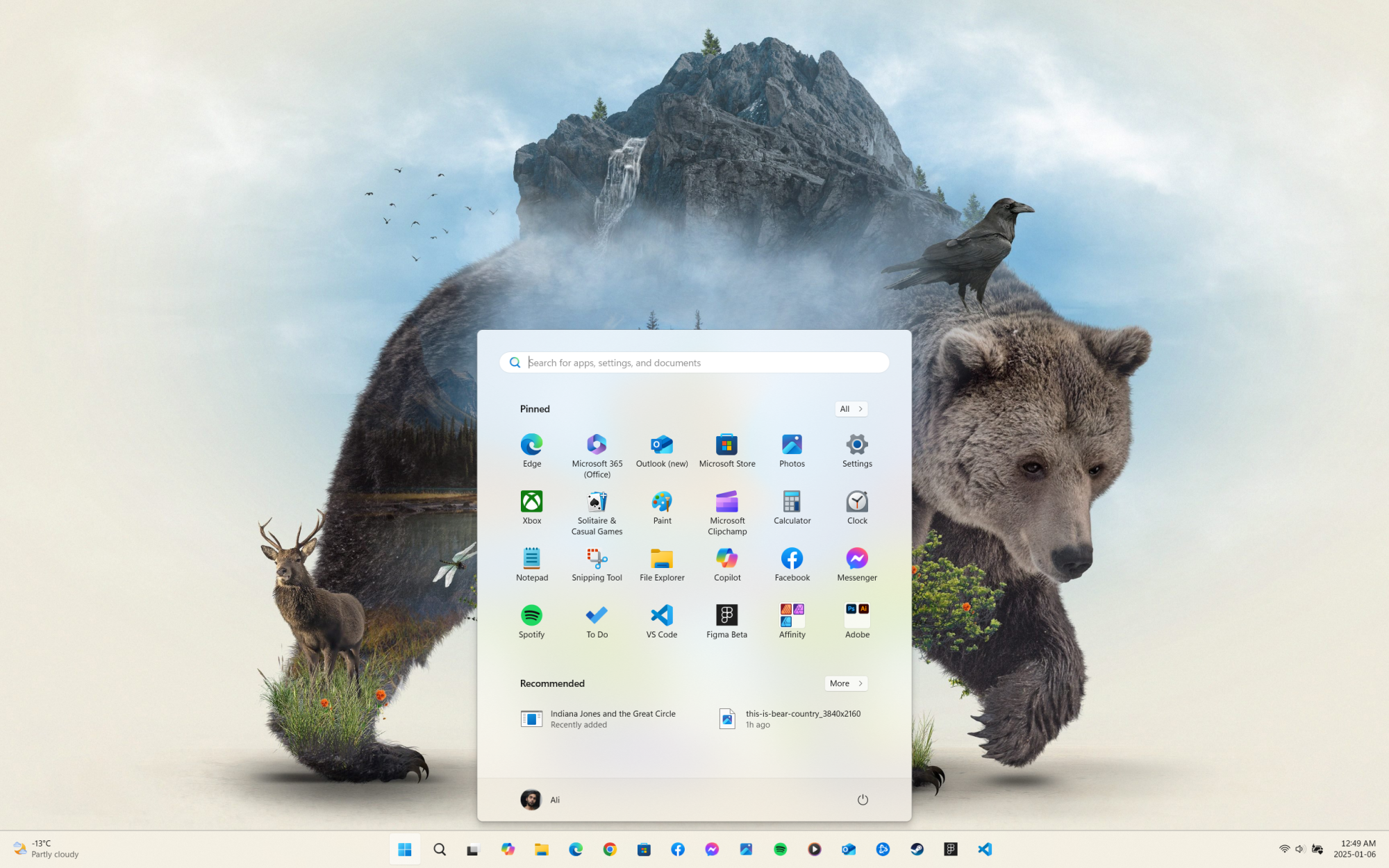
Task: Open the Ali user account menu
Action: [x=540, y=800]
